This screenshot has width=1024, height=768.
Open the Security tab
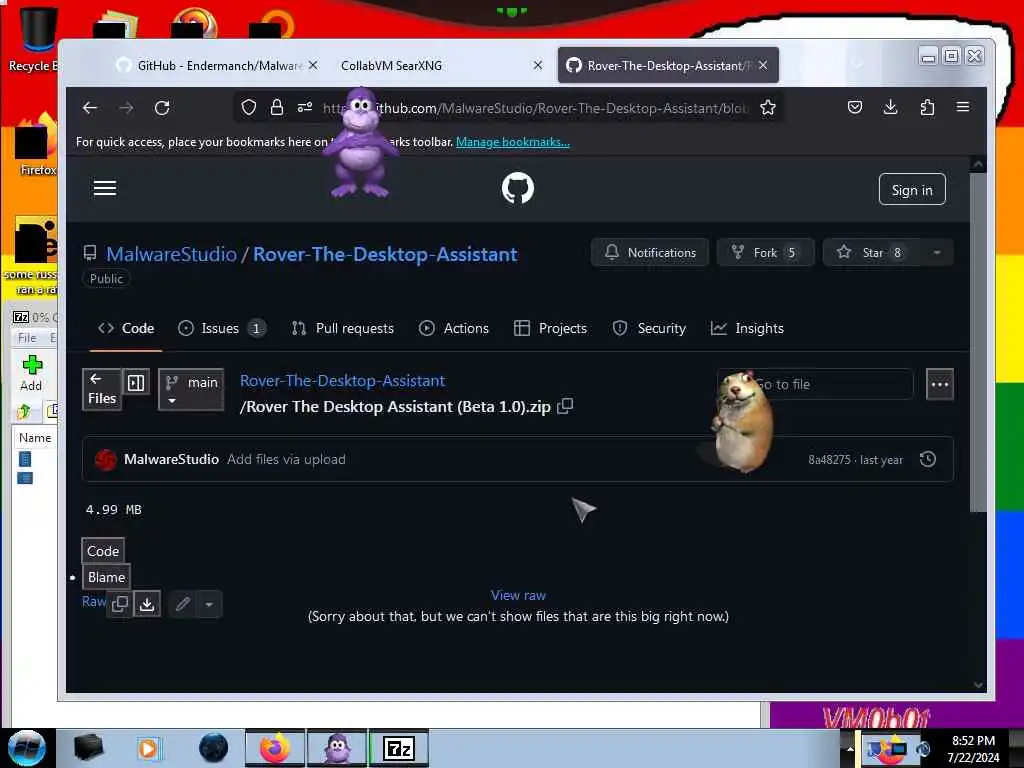point(649,328)
